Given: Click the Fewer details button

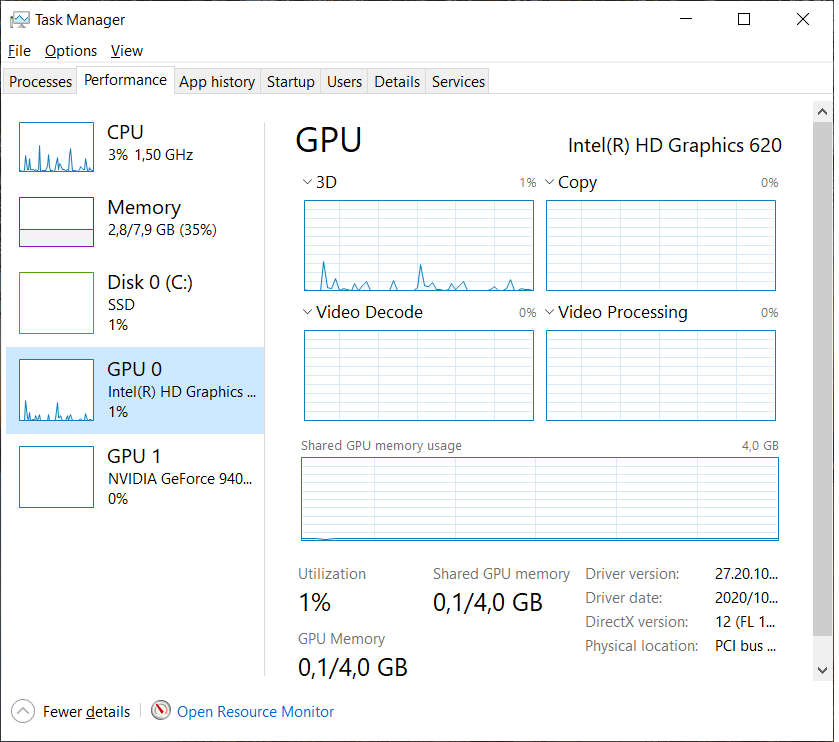Looking at the screenshot, I should [x=86, y=712].
